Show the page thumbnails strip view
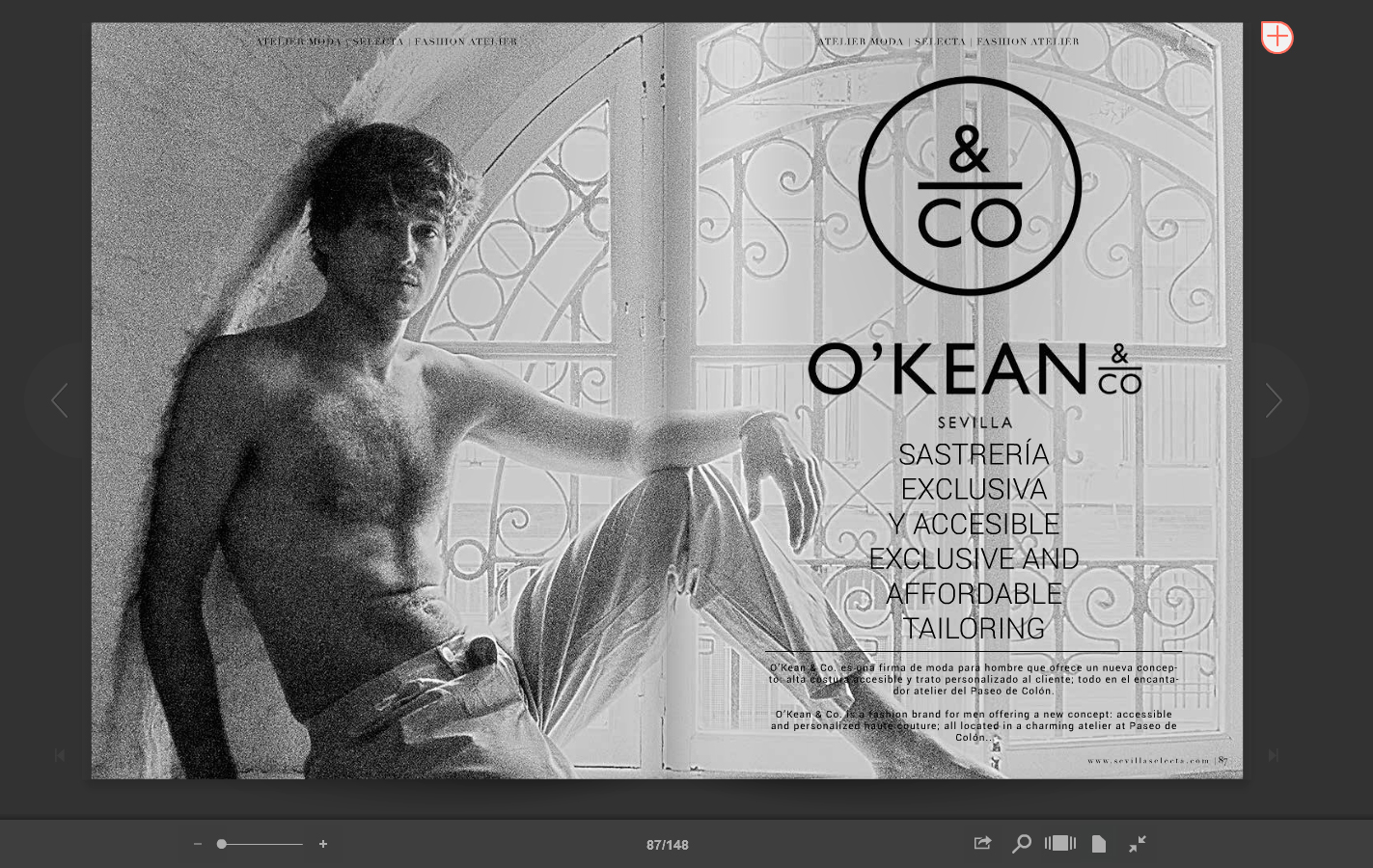The image size is (1373, 868). pyautogui.click(x=1059, y=843)
